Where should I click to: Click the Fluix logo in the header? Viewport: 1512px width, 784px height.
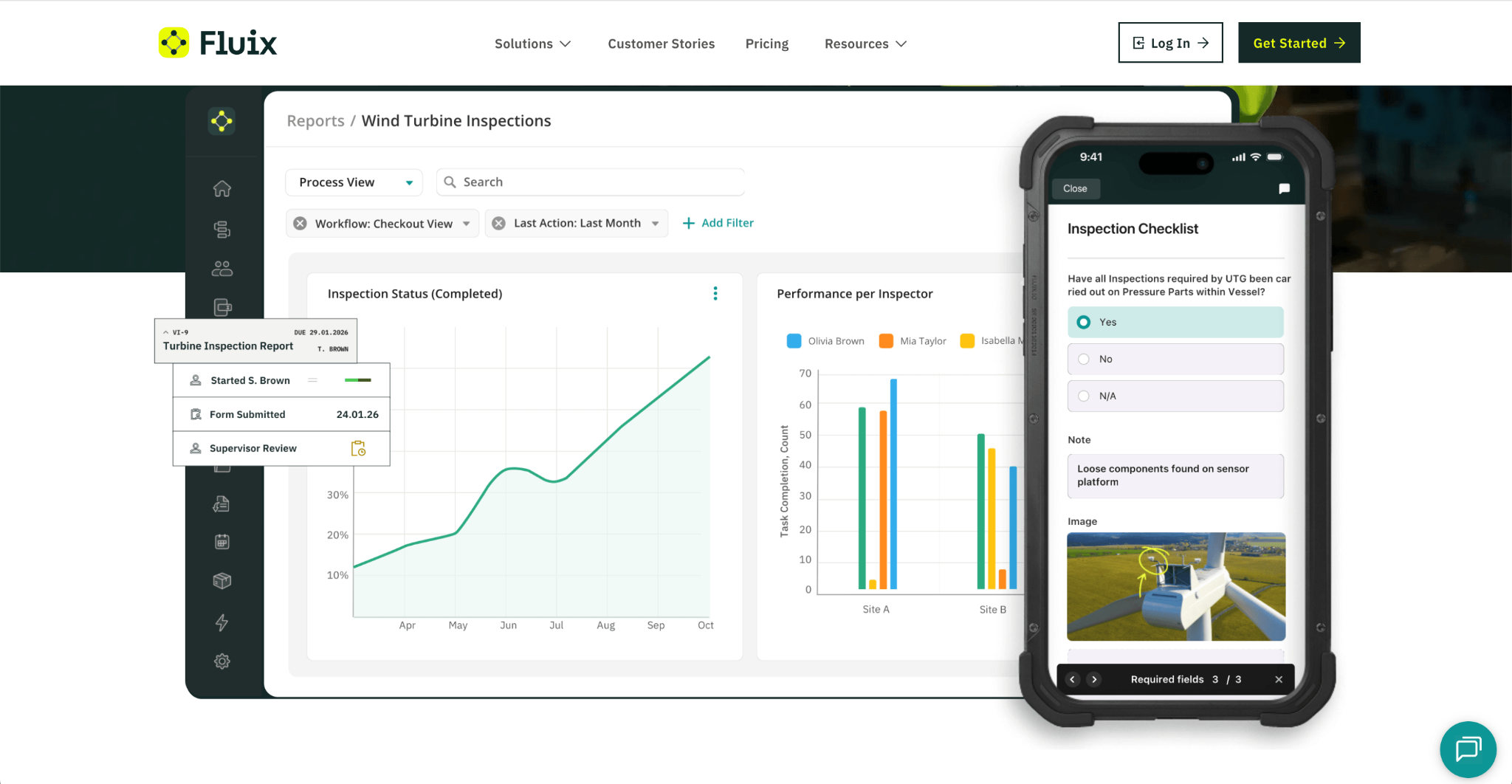point(218,43)
